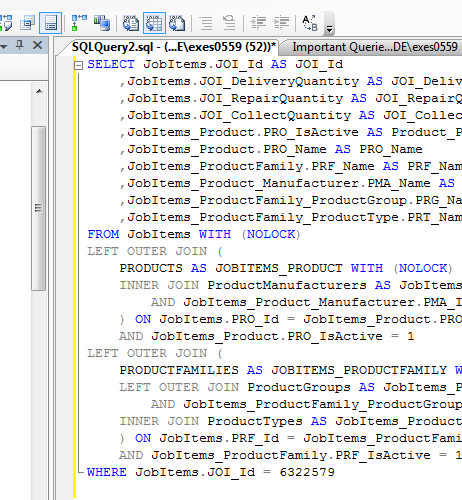
Task: Click the value 6322579 in WHERE clause
Action: point(307,472)
